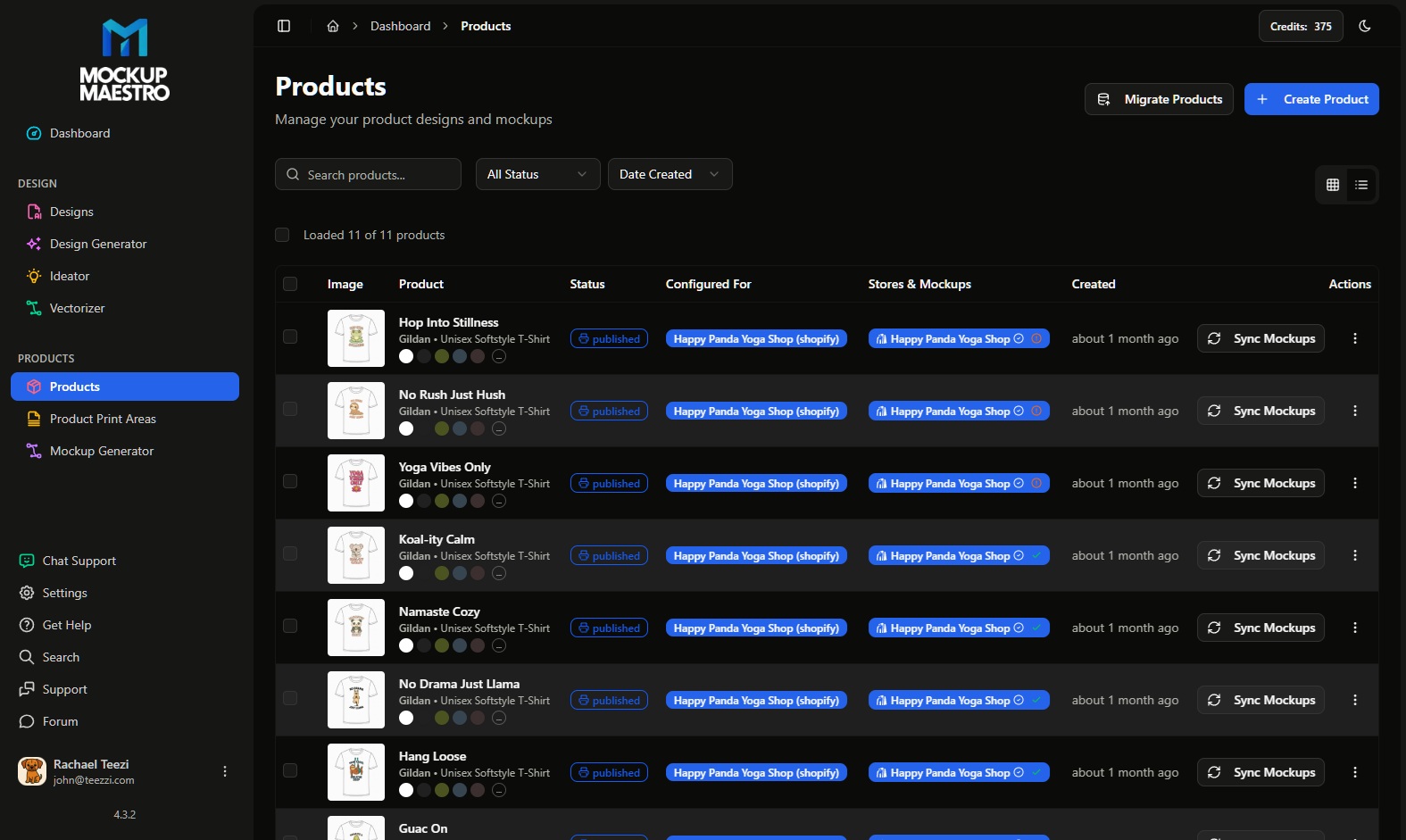Click the Dashboard breadcrumb link

click(x=400, y=26)
